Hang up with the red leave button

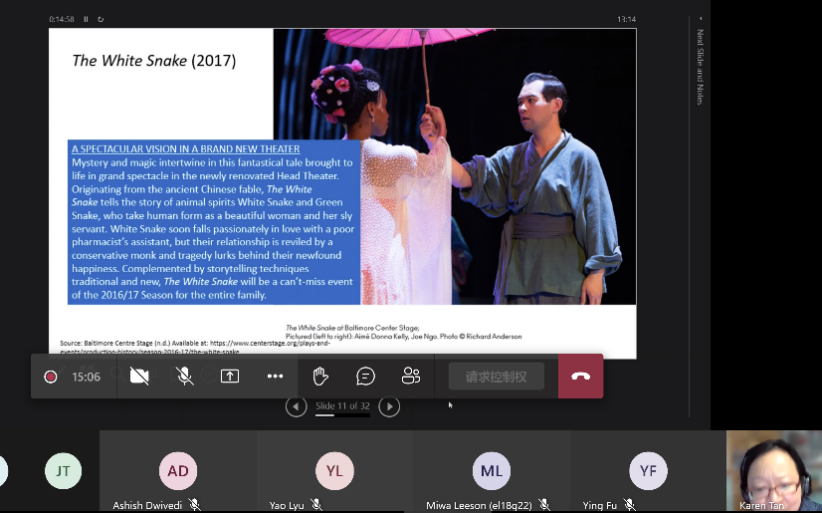coord(580,376)
